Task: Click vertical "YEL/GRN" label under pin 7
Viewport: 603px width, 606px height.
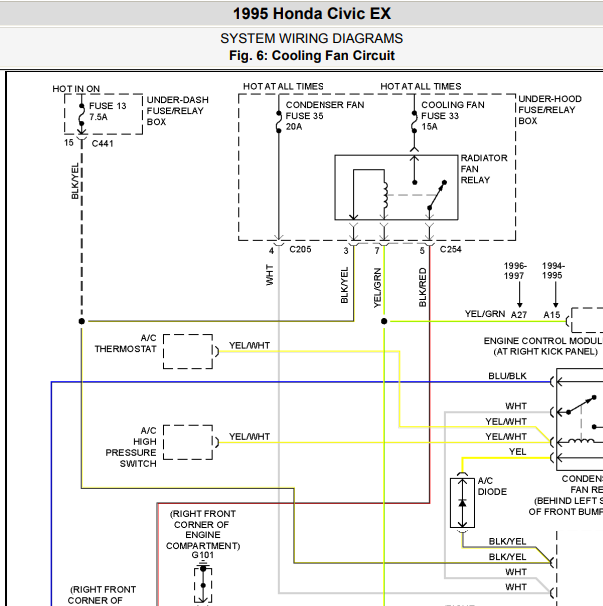Action: [378, 288]
